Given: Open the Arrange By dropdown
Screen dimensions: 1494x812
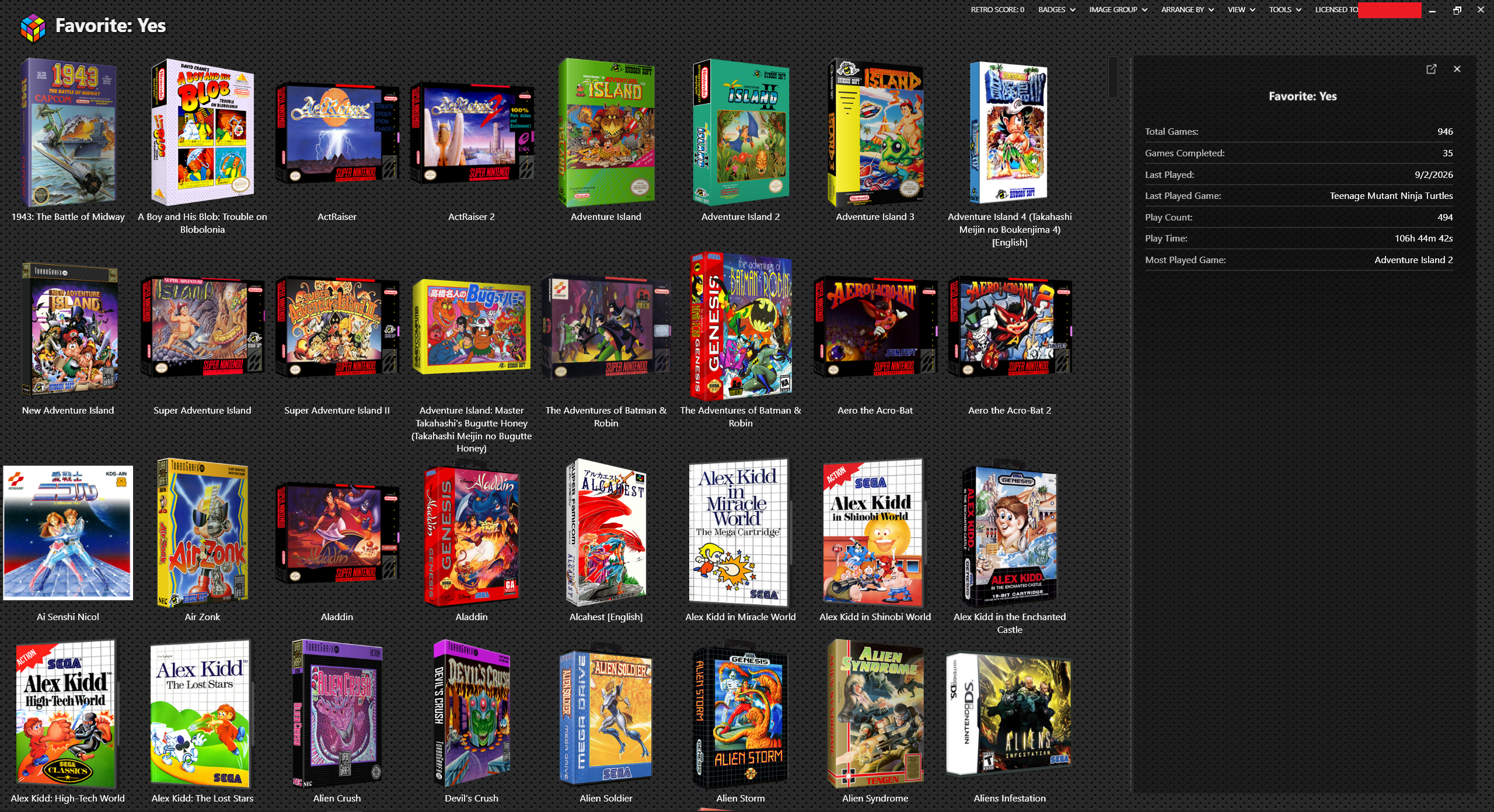Looking at the screenshot, I should coord(1188,9).
